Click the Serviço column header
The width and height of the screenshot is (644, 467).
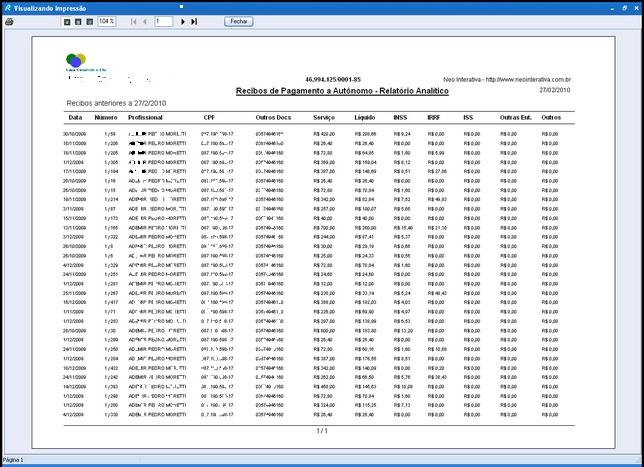pos(324,117)
